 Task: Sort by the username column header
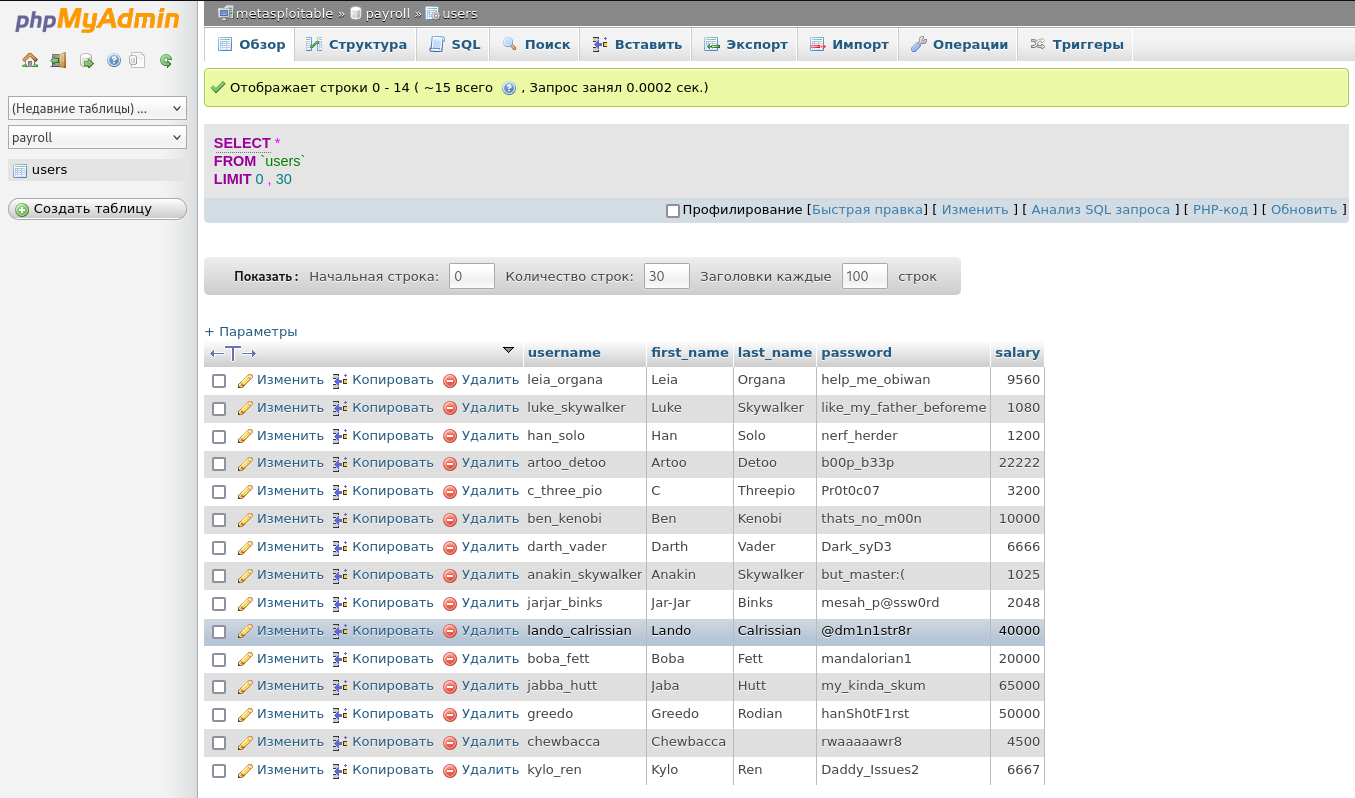click(564, 353)
